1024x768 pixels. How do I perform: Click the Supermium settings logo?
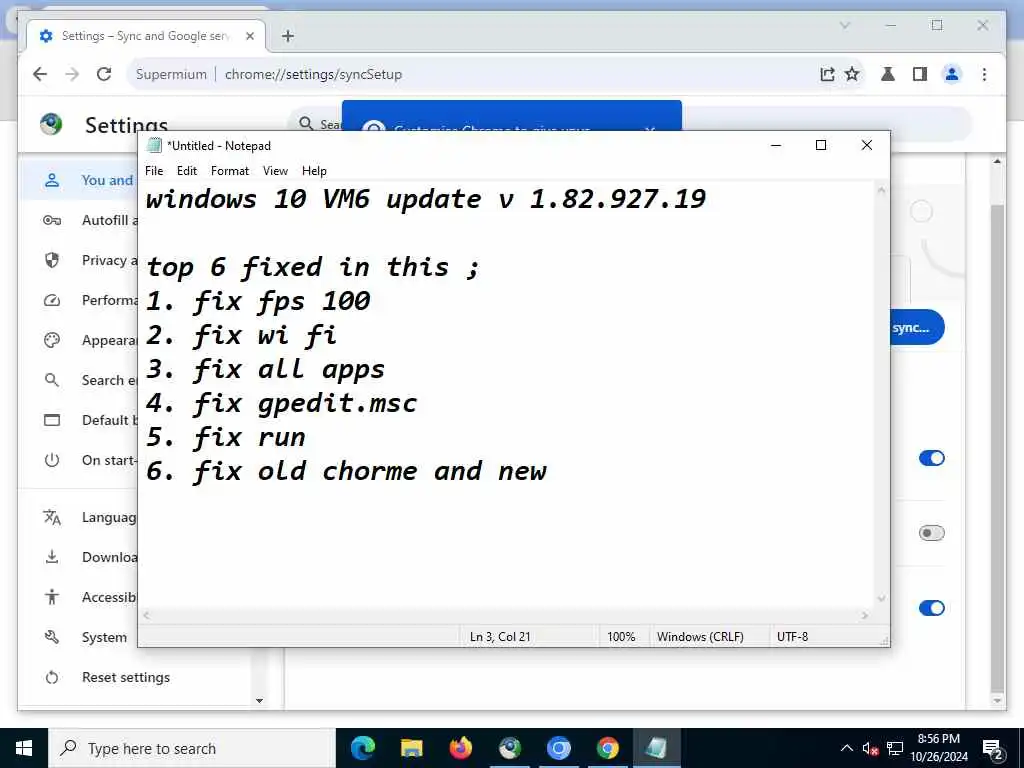click(x=51, y=124)
